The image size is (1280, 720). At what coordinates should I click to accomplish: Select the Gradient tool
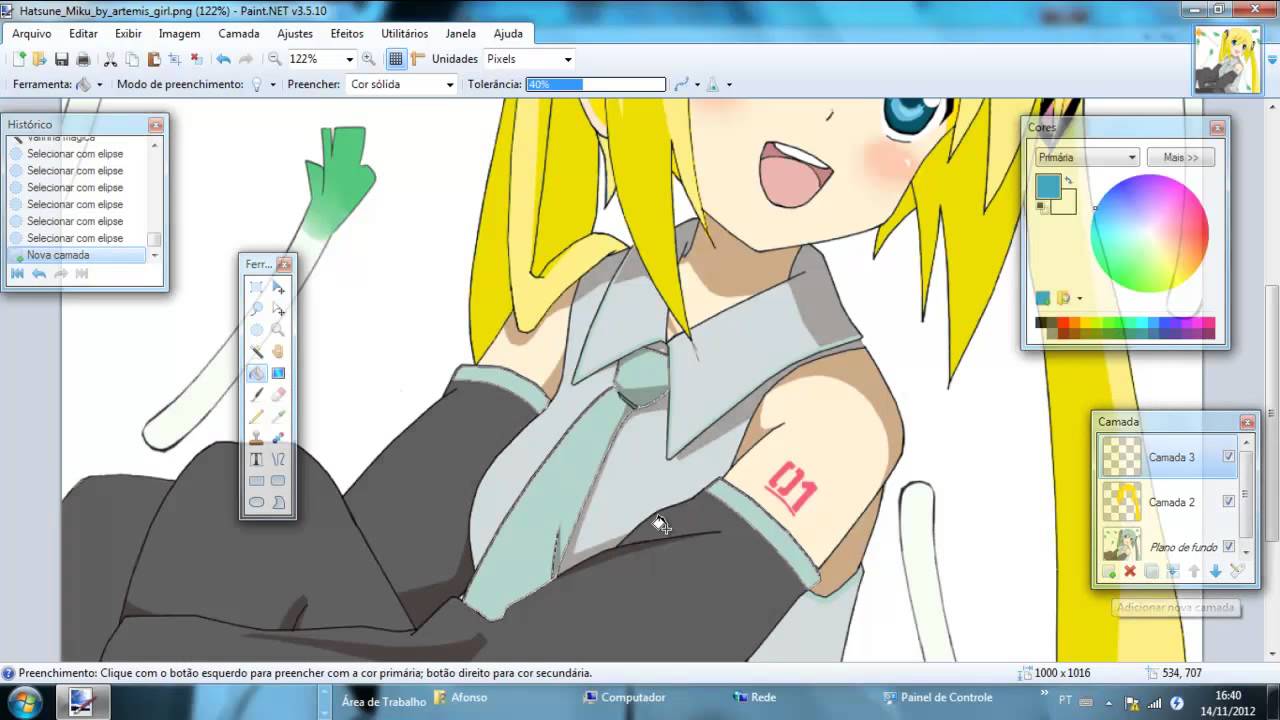[x=278, y=373]
